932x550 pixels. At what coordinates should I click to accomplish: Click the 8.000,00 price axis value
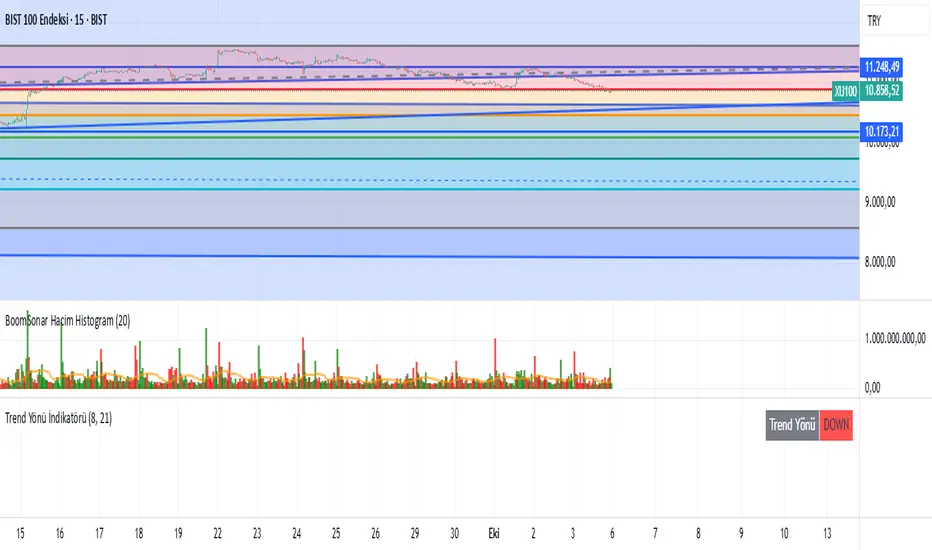click(880, 262)
